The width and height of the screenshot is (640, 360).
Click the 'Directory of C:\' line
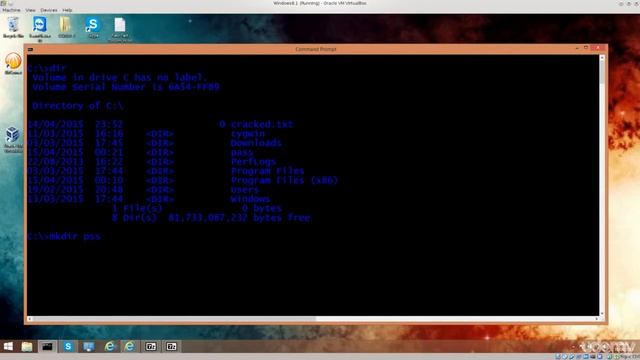[x=78, y=106]
